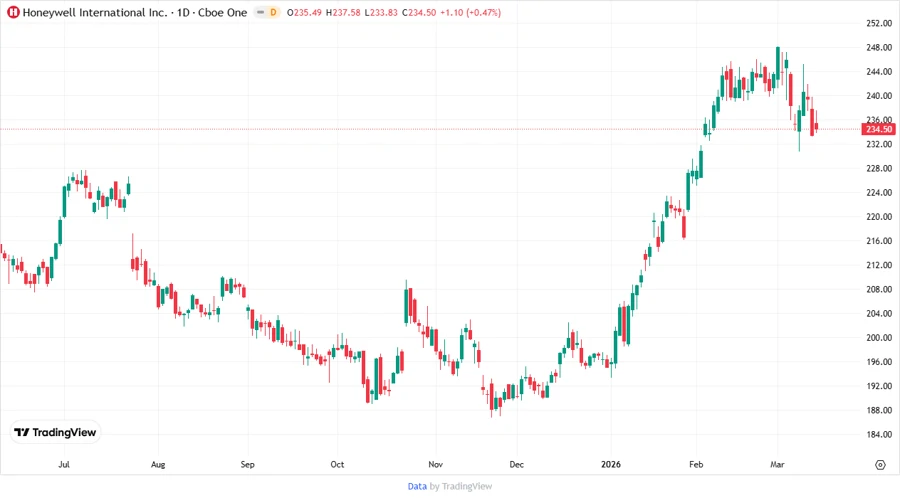Select the Honeywell International Inc. title
900x498 pixels.
95,12
